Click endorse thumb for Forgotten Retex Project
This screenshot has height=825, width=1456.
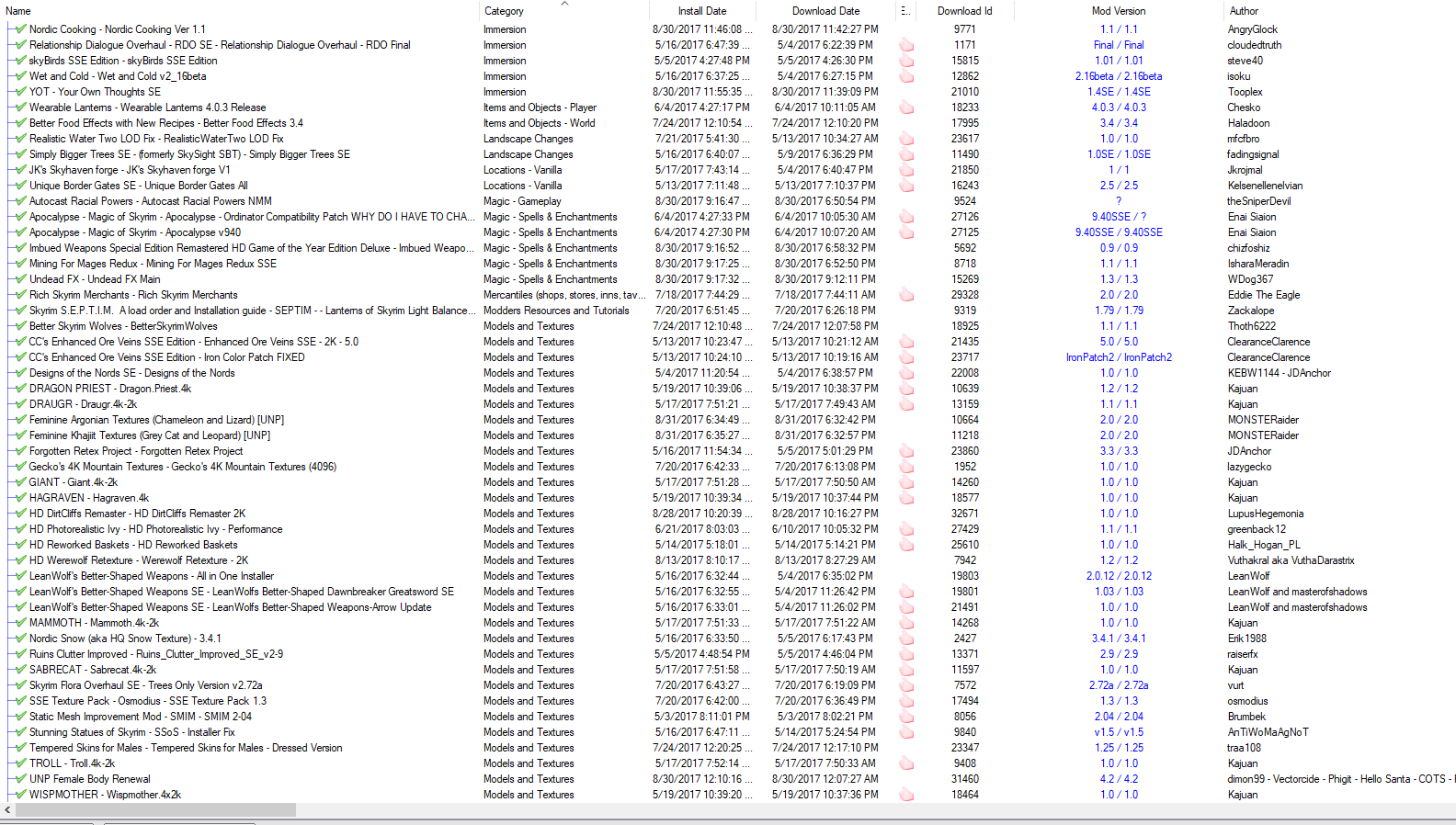click(906, 451)
